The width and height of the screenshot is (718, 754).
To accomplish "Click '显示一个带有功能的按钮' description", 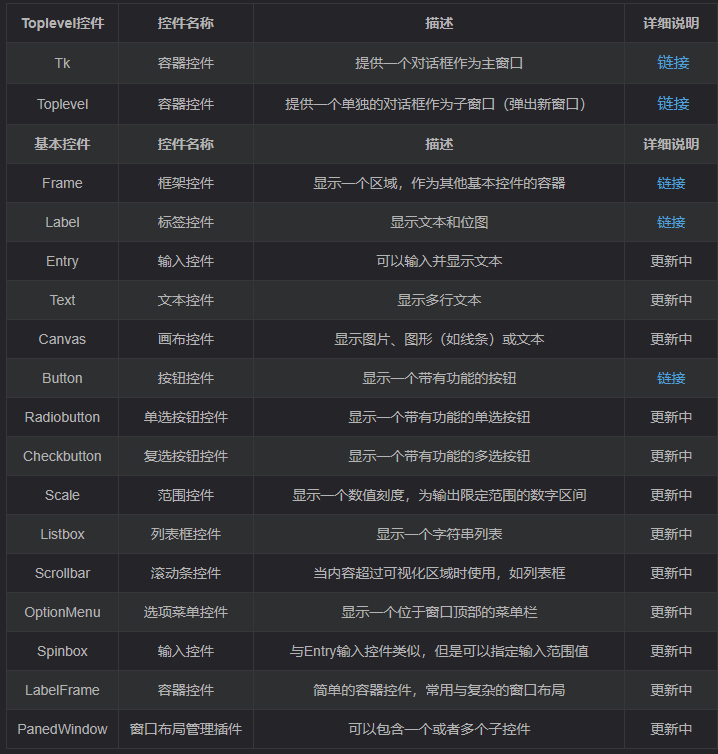I will coord(439,378).
